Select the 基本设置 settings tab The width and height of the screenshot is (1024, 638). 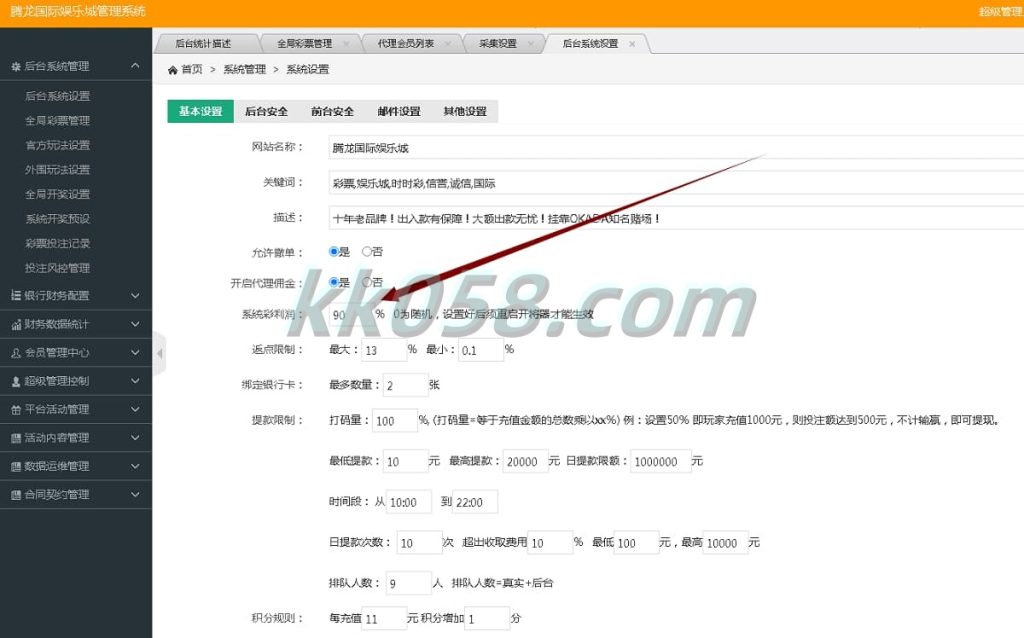pyautogui.click(x=200, y=111)
